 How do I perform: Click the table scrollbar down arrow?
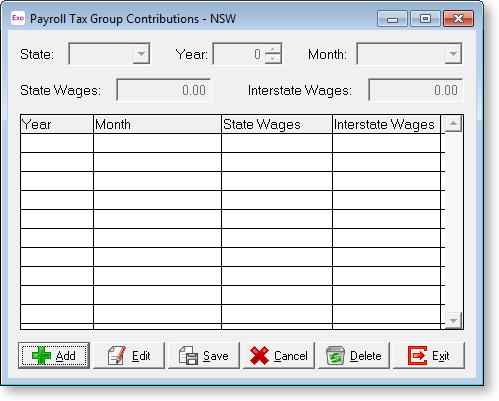click(x=453, y=321)
